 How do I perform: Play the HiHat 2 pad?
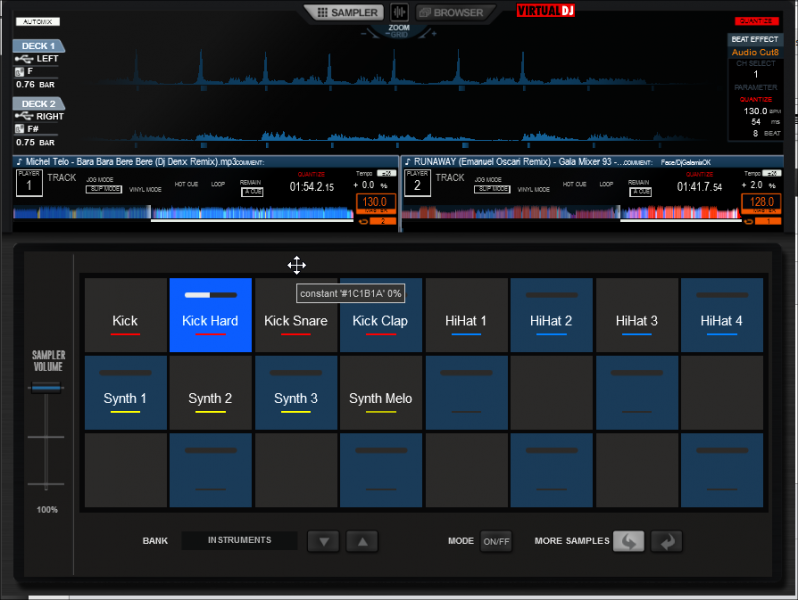pos(552,315)
